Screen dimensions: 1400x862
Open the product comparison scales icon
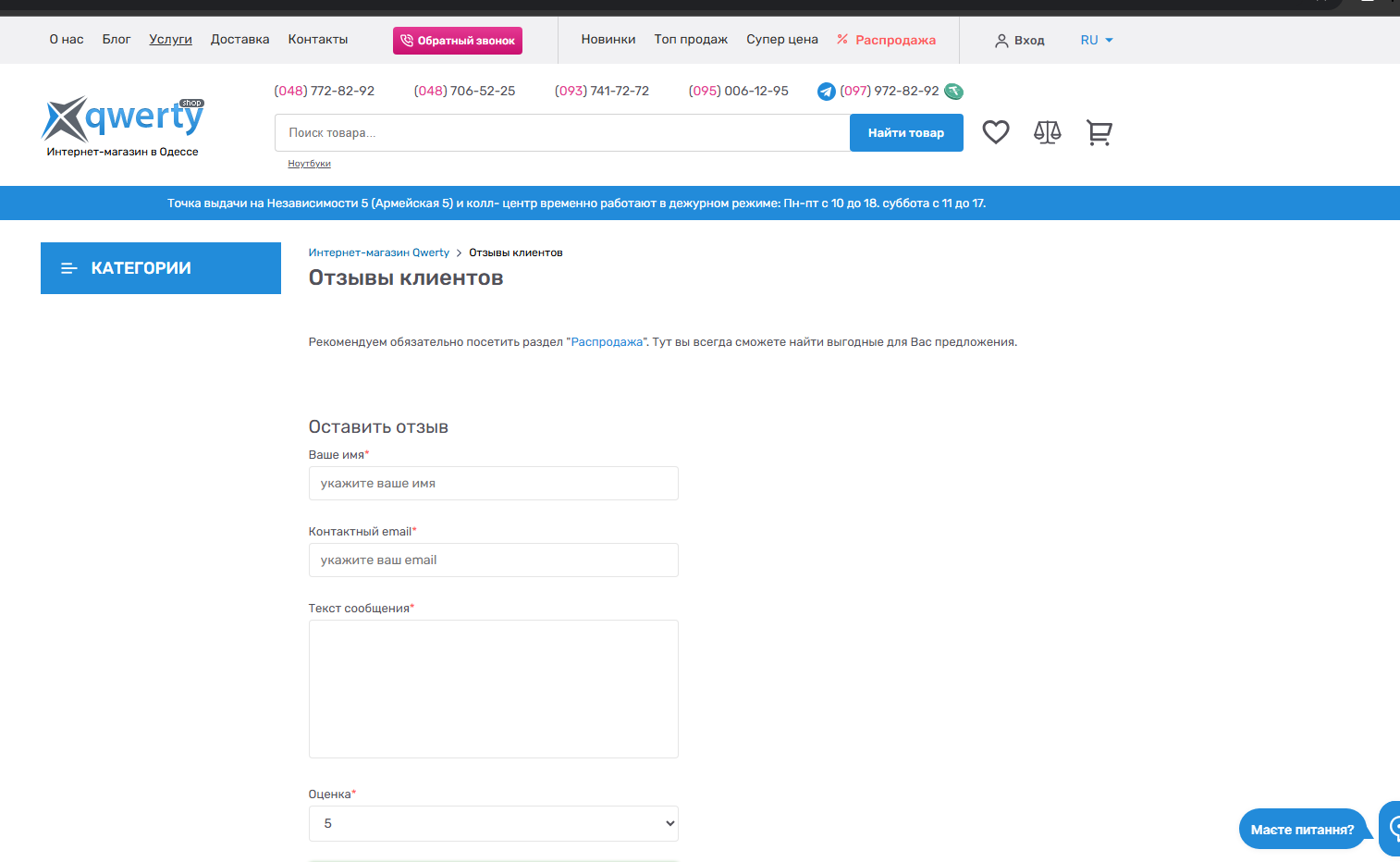(x=1047, y=132)
